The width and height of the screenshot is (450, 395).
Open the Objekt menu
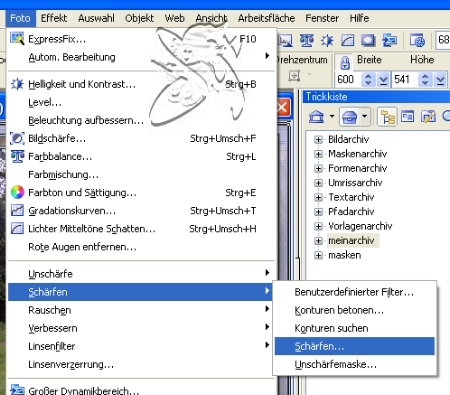point(139,18)
